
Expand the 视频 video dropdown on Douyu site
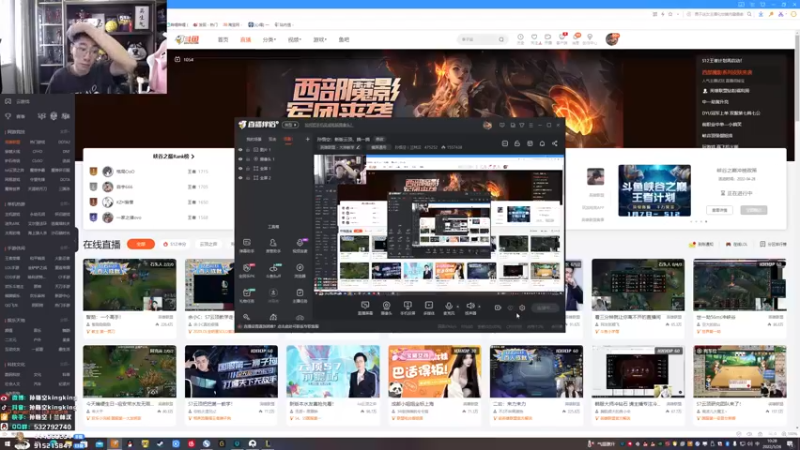(294, 39)
